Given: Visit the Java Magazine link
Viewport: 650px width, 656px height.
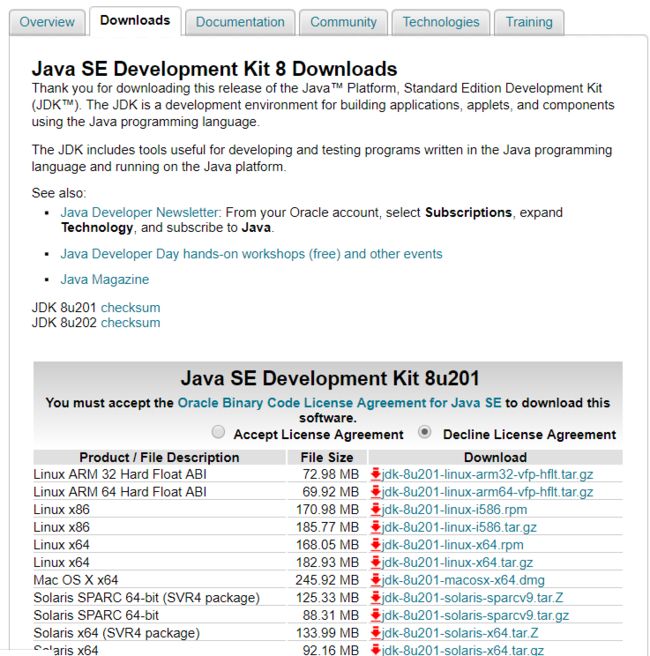Looking at the screenshot, I should [x=105, y=279].
